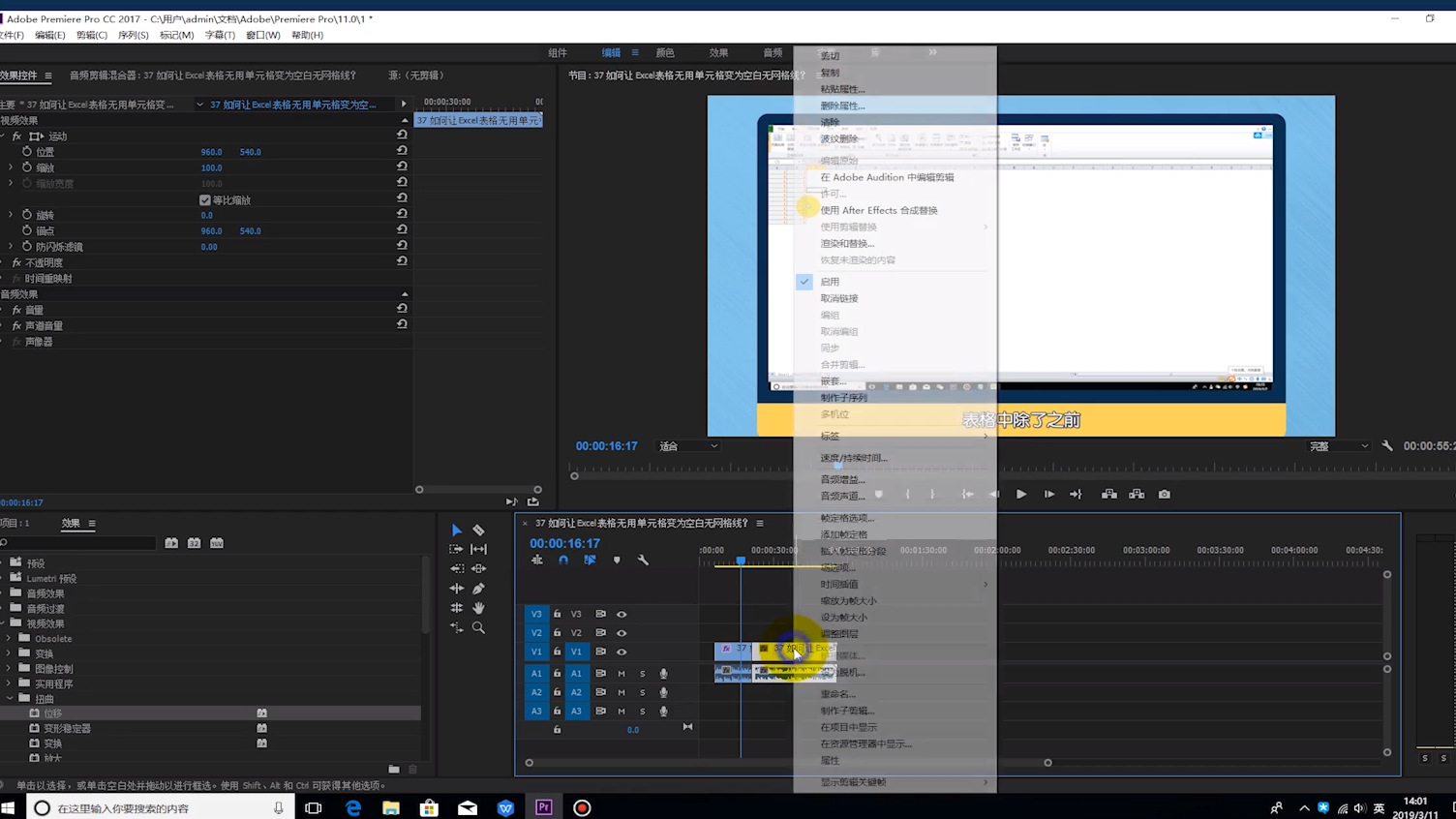Click the Export Frame camera icon
The width and height of the screenshot is (1456, 819).
pyautogui.click(x=1165, y=495)
